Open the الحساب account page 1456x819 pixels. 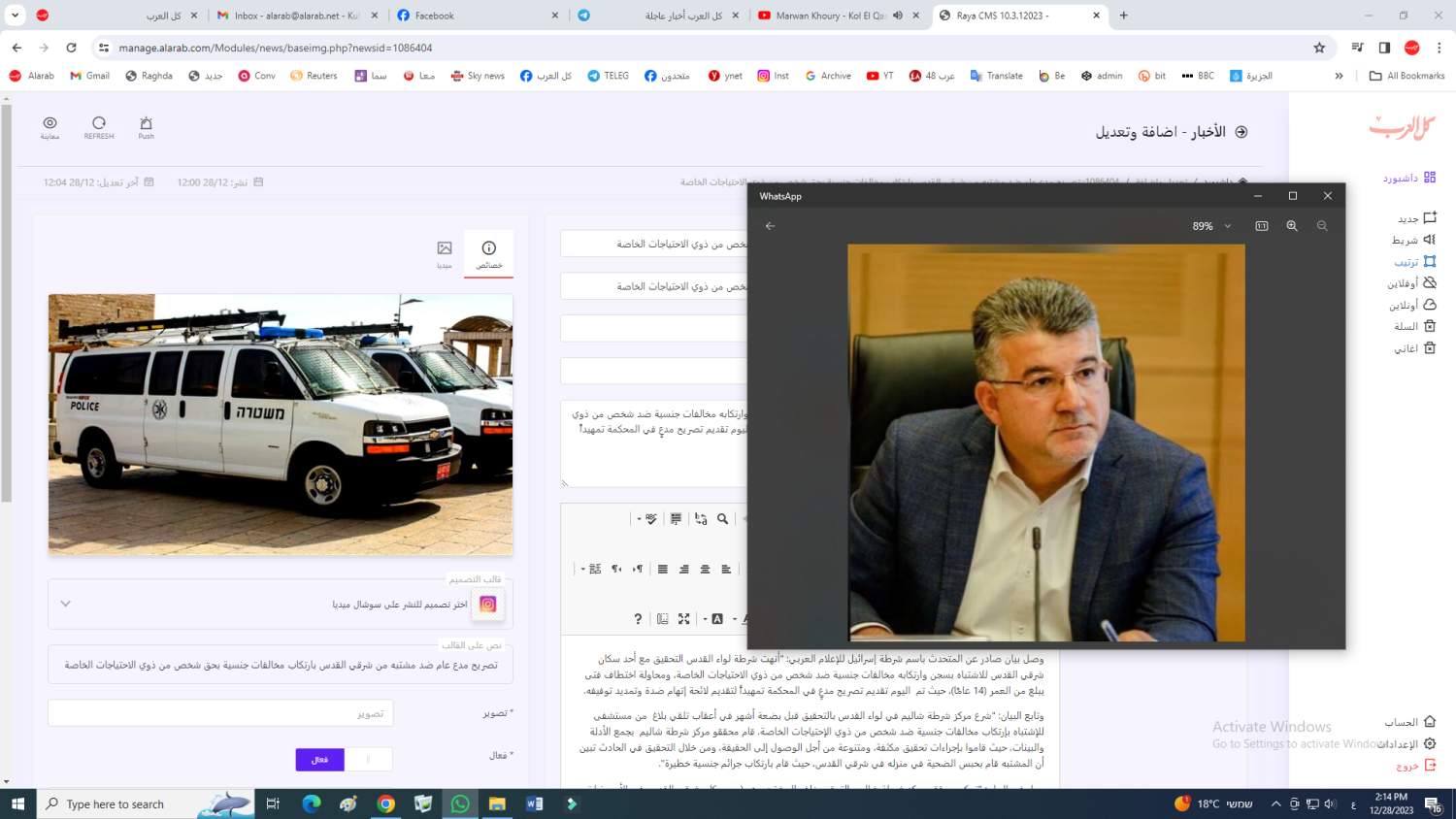1410,722
